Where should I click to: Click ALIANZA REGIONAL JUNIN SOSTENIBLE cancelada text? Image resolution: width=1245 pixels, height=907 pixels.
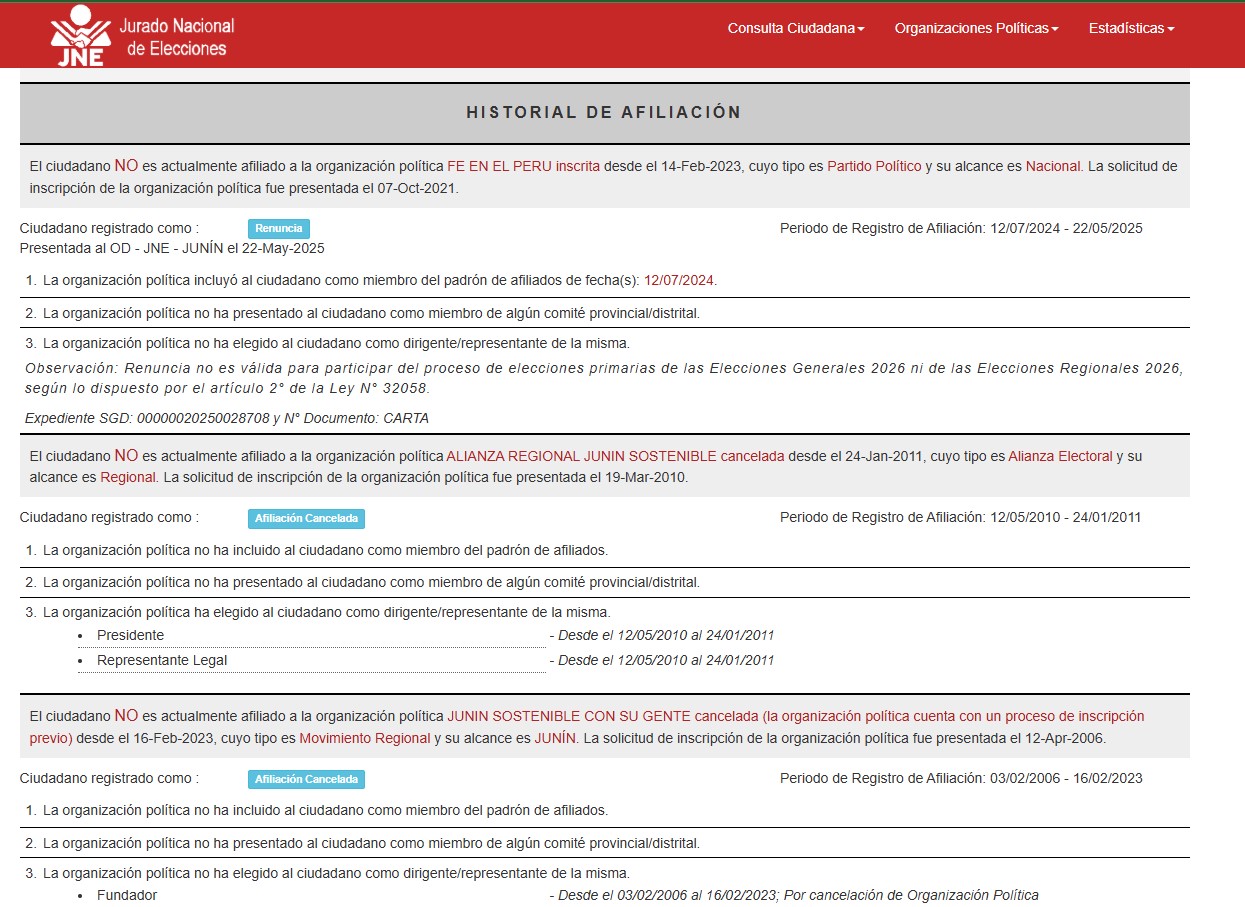pyautogui.click(x=616, y=456)
